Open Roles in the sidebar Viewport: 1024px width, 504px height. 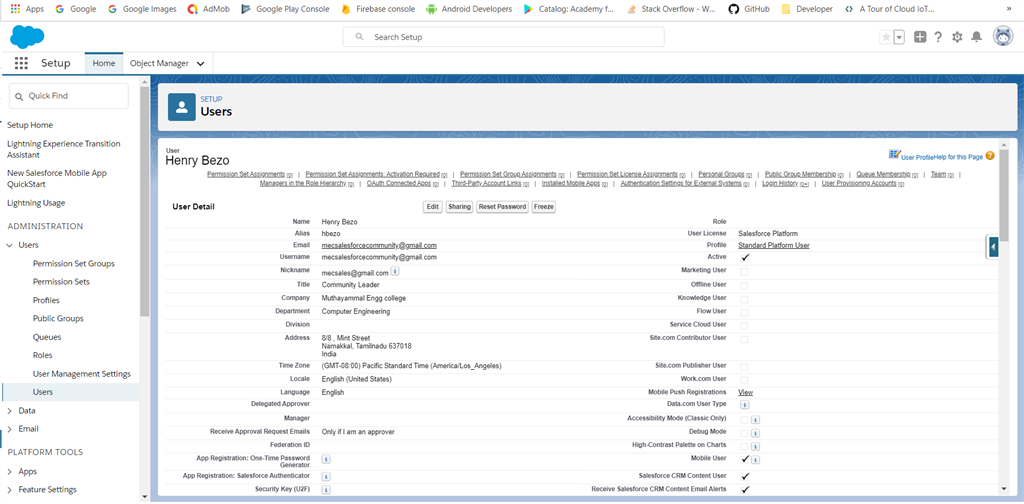click(42, 355)
